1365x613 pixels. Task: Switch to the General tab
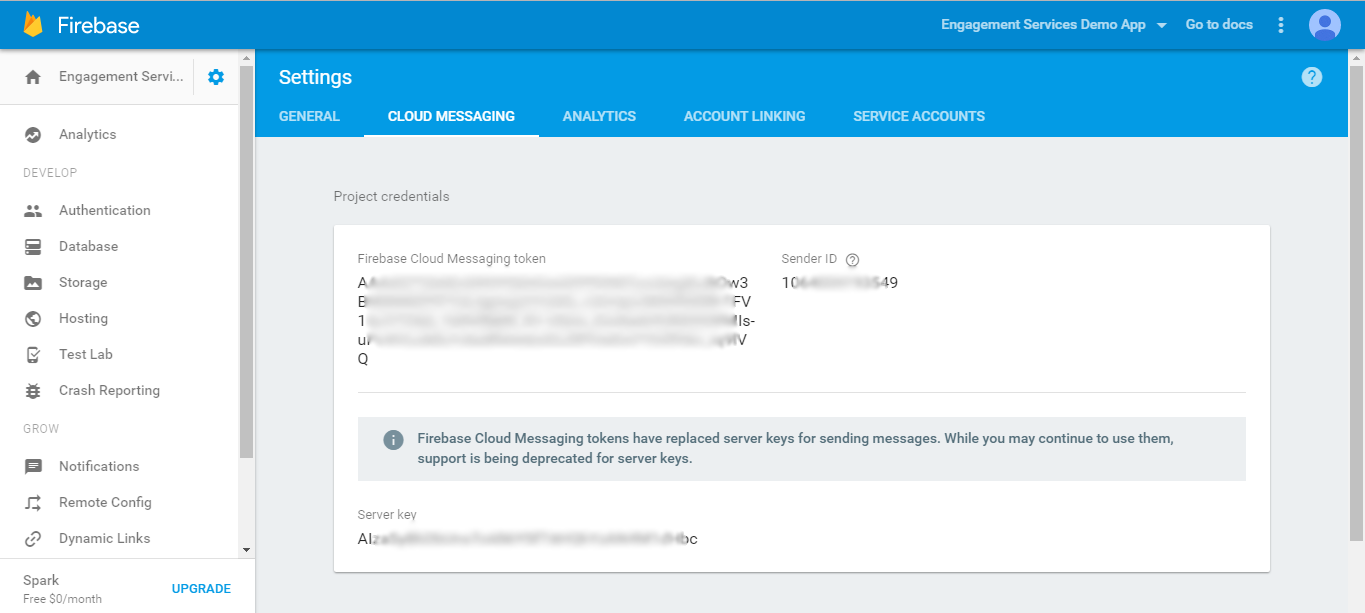[309, 116]
